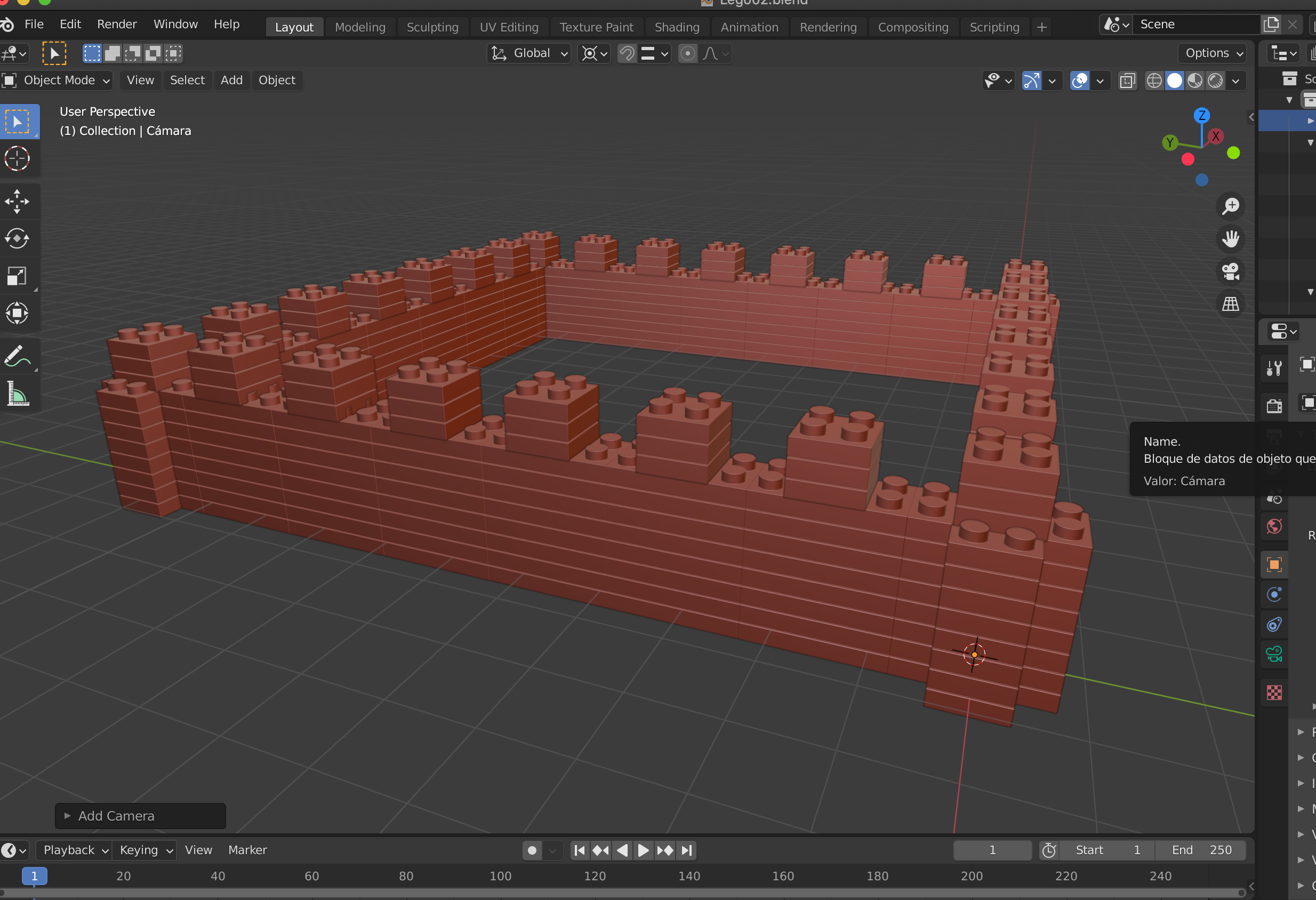Click the End frame field
This screenshot has width=1316, height=900.
1201,850
